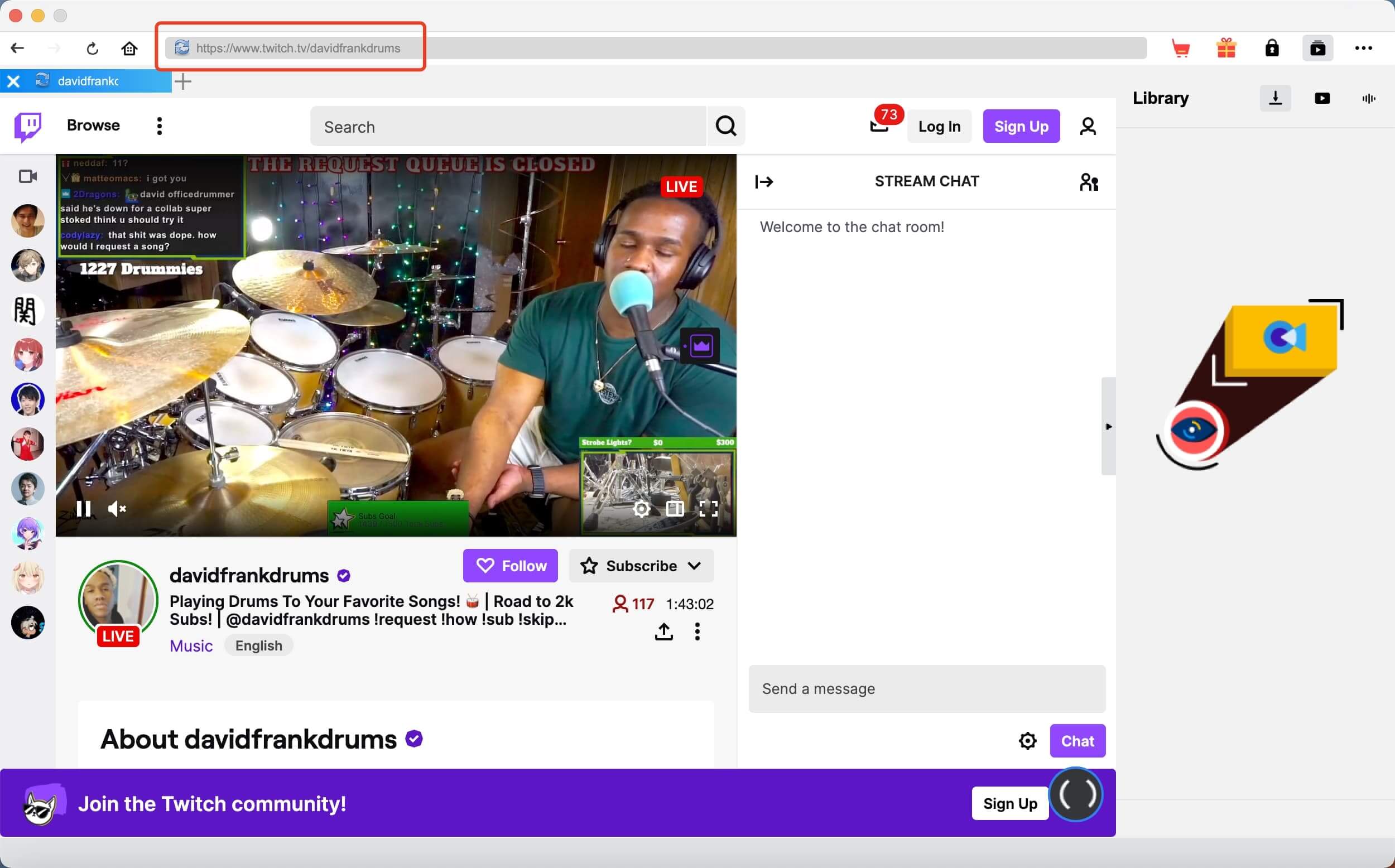1395x868 pixels.
Task: Click the Twitch logo home icon
Action: pyautogui.click(x=27, y=126)
